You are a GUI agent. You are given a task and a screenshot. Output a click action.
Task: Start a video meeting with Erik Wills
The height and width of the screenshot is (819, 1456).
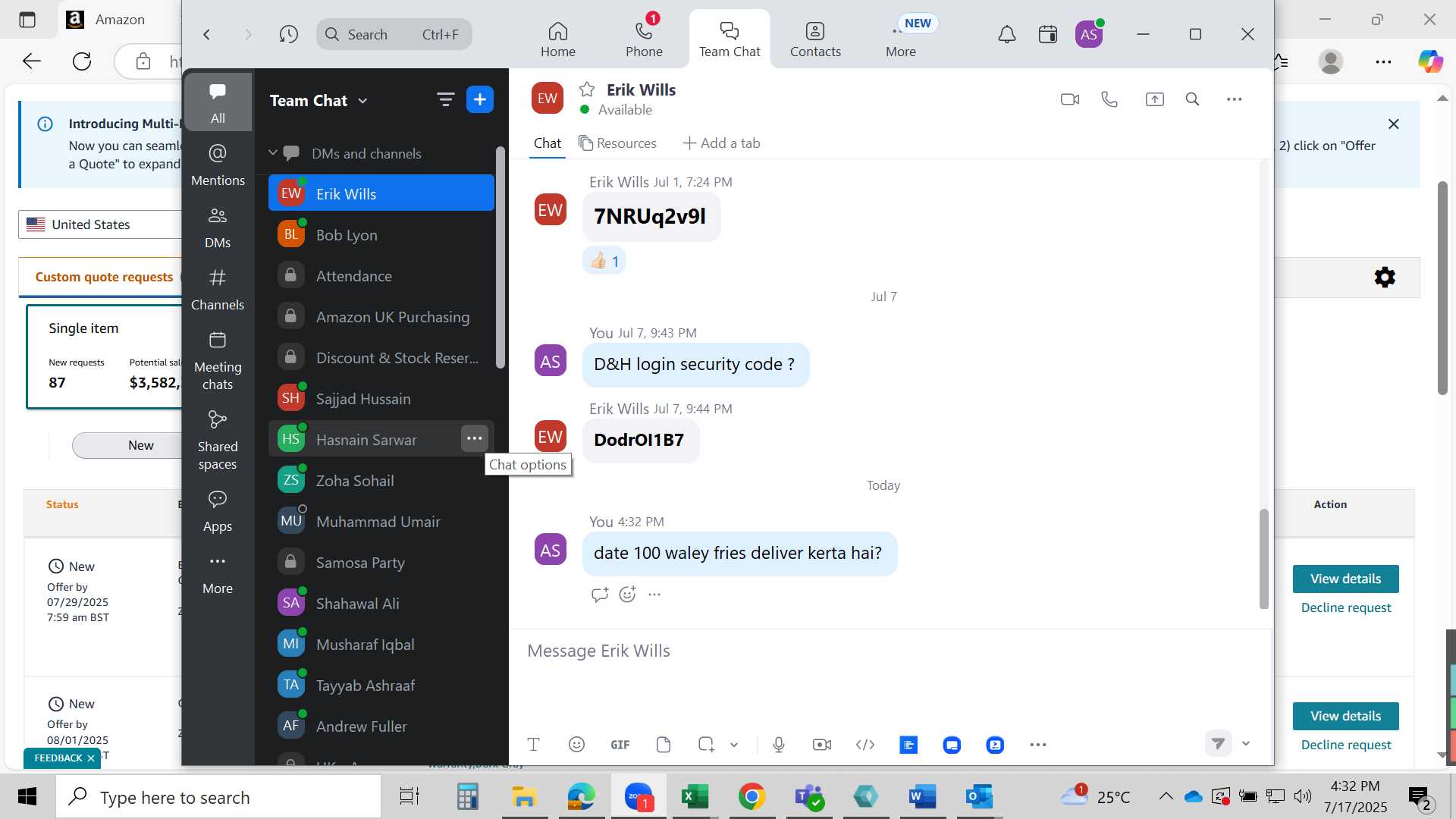(1070, 99)
